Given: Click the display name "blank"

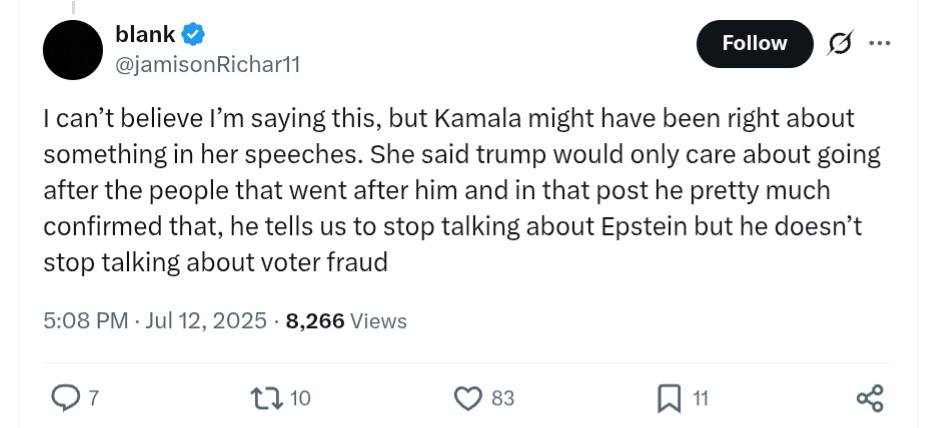Looking at the screenshot, I should click(145, 36).
